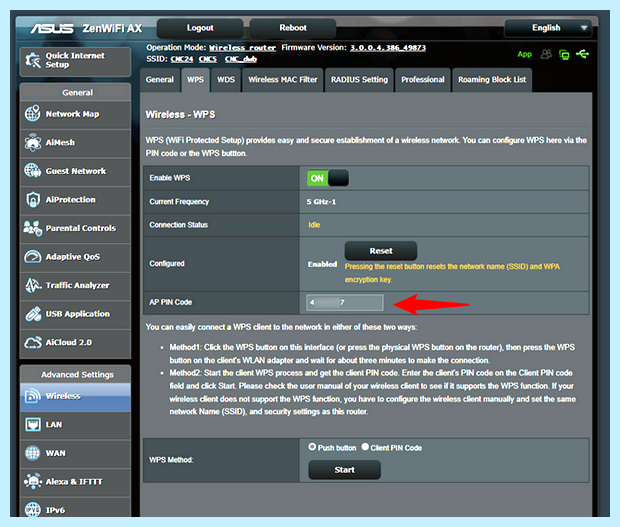Click the USB Application icon
This screenshot has height=527, width=620.
point(32,314)
